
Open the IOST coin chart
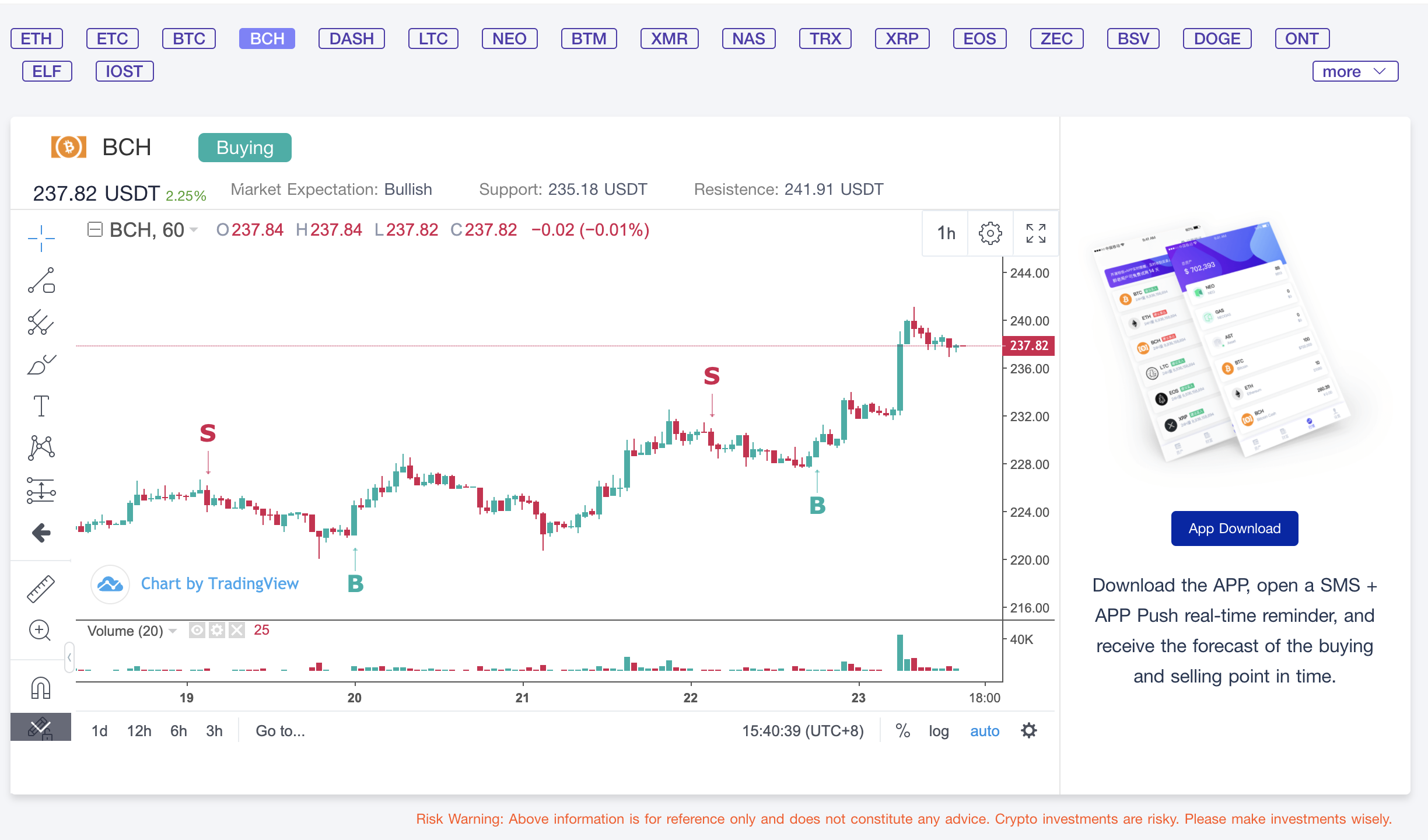125,71
